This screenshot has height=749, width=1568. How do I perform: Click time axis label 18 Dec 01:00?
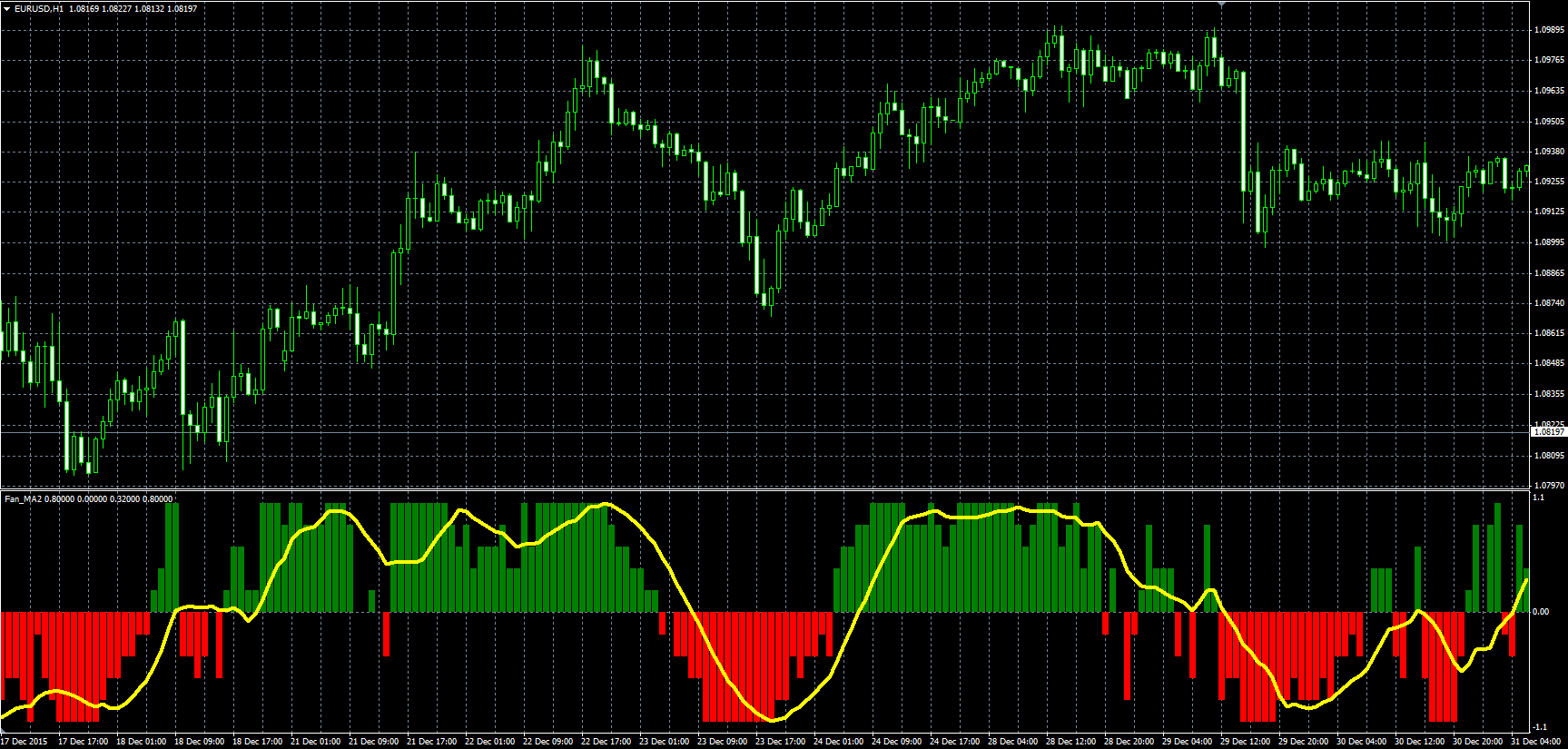tap(141, 742)
